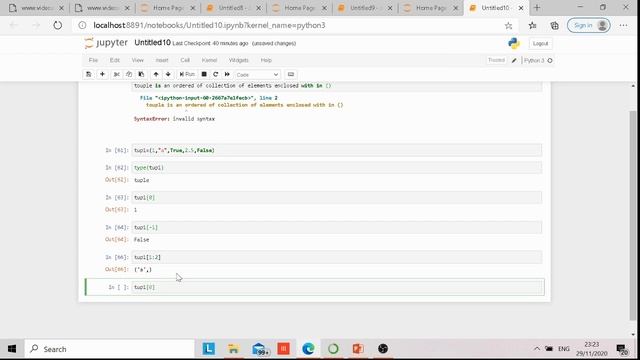Open Microsoft Edge from taskbar
Viewport: 640px width, 360px height.
coord(308,349)
